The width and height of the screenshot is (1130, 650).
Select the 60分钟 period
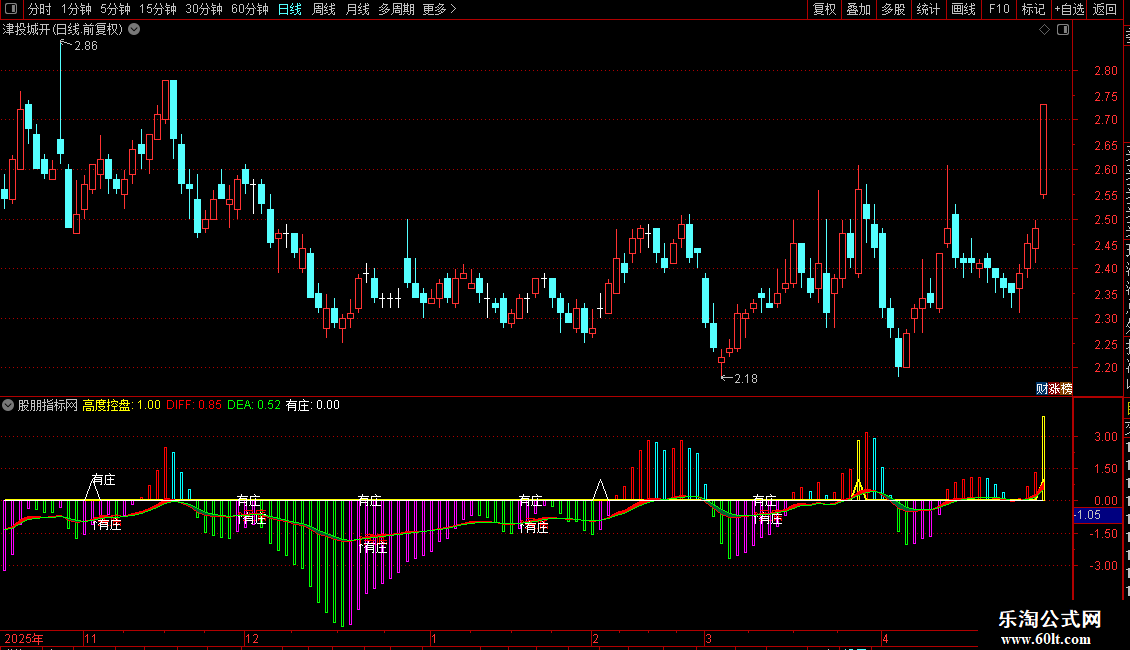250,9
